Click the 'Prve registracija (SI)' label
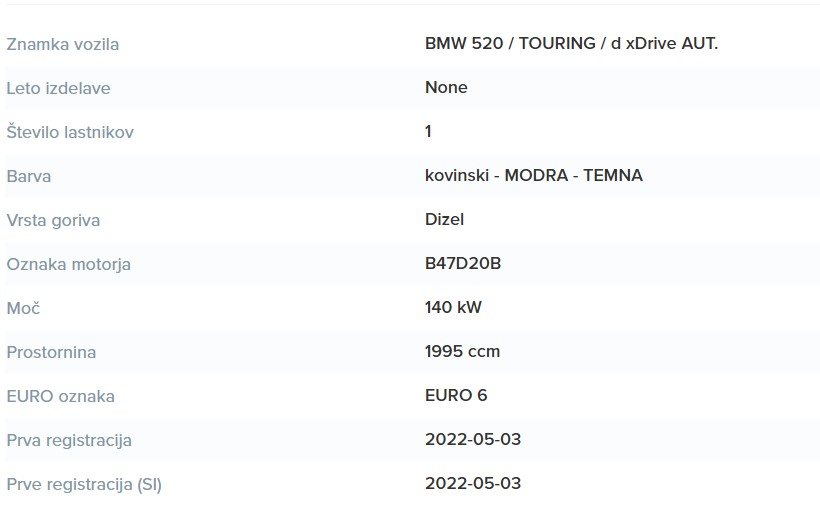This screenshot has height=520, width=820. click(x=84, y=484)
